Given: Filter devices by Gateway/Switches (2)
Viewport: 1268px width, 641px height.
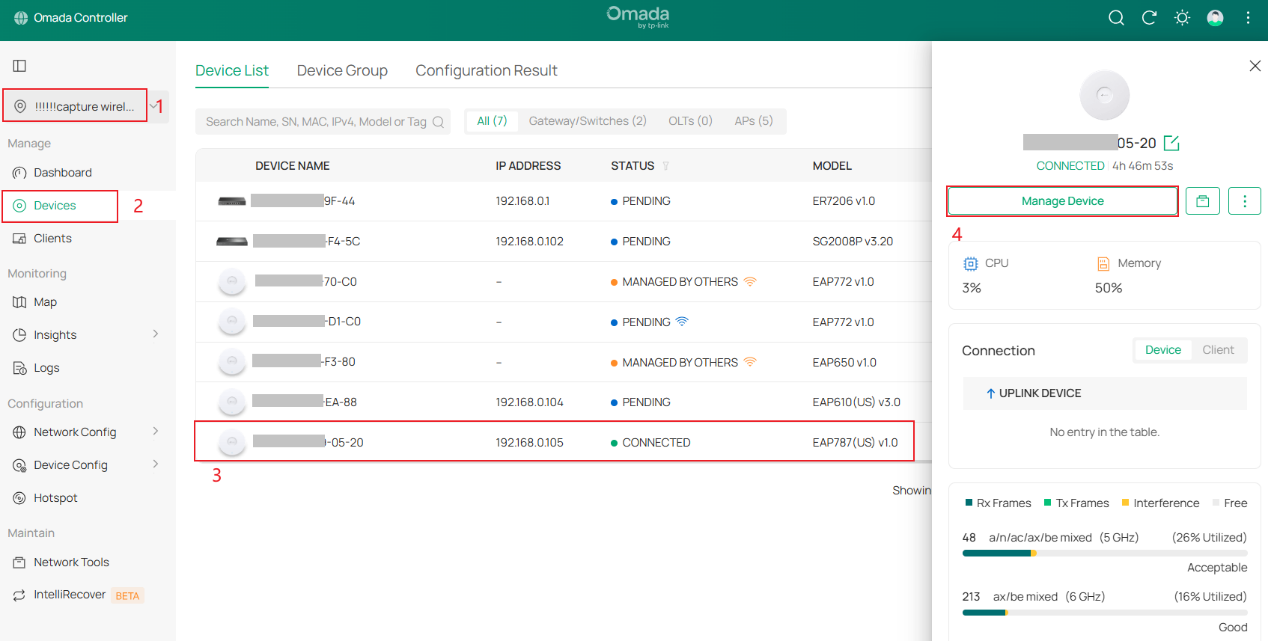Looking at the screenshot, I should pos(588,121).
